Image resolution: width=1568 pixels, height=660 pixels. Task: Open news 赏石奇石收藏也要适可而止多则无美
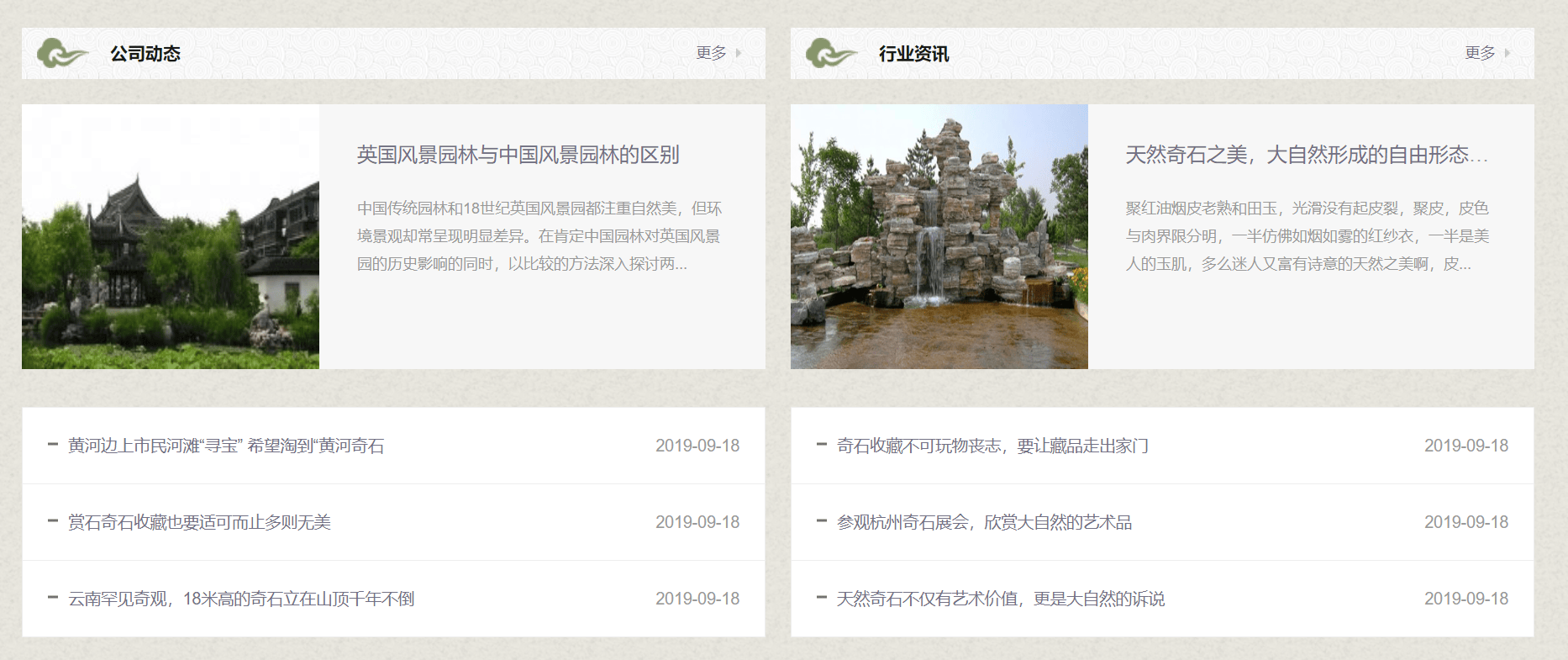[x=199, y=522]
